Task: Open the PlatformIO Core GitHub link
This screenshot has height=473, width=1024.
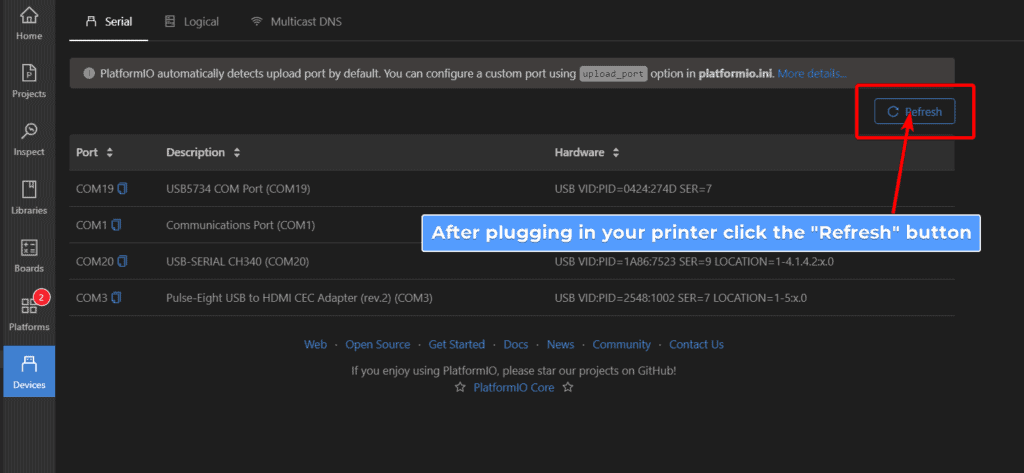Action: point(513,387)
